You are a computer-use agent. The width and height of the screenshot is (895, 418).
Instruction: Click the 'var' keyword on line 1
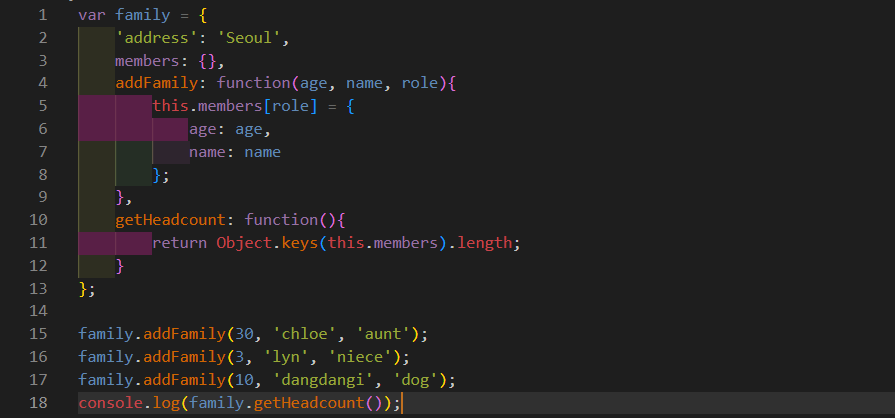92,15
